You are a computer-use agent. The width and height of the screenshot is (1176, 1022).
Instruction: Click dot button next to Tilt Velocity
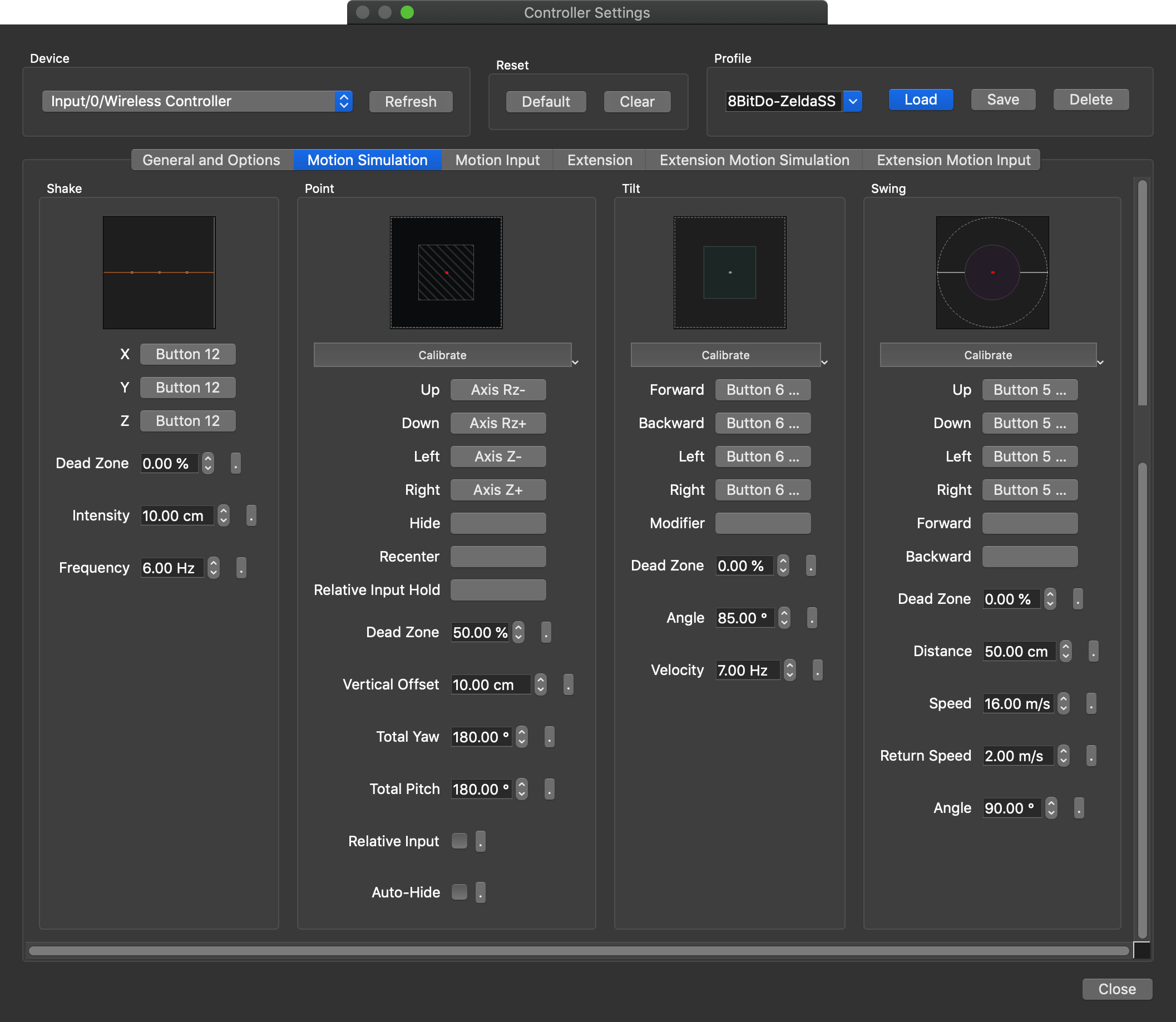coord(817,670)
